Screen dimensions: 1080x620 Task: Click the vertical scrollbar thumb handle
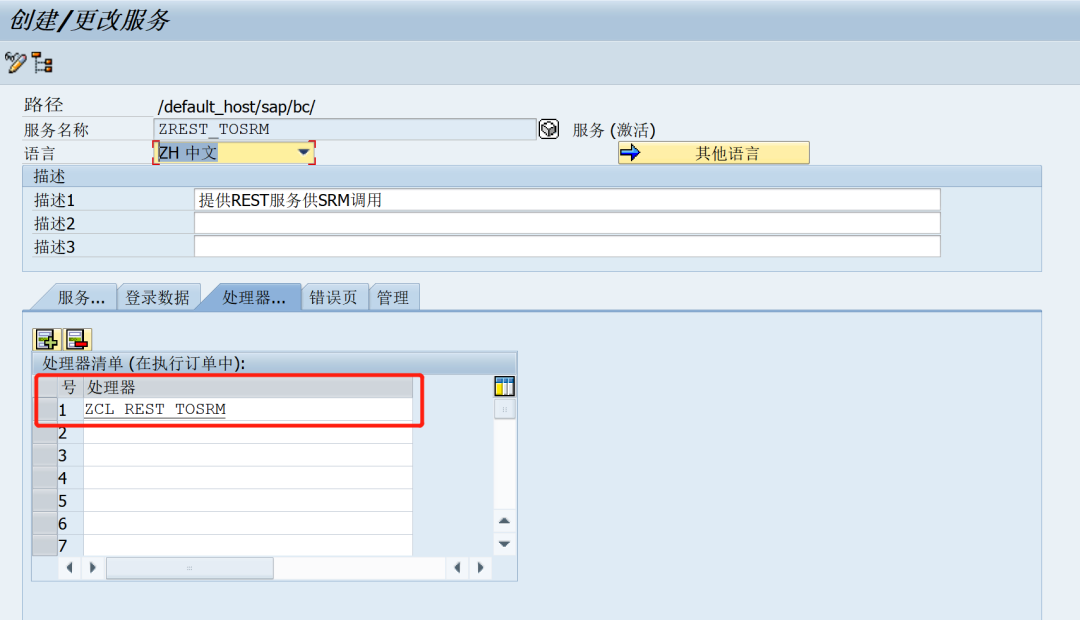click(504, 409)
